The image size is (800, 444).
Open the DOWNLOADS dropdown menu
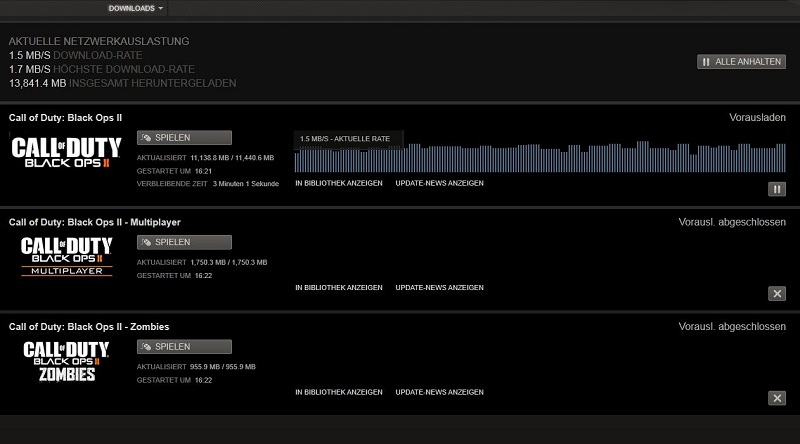click(x=135, y=8)
